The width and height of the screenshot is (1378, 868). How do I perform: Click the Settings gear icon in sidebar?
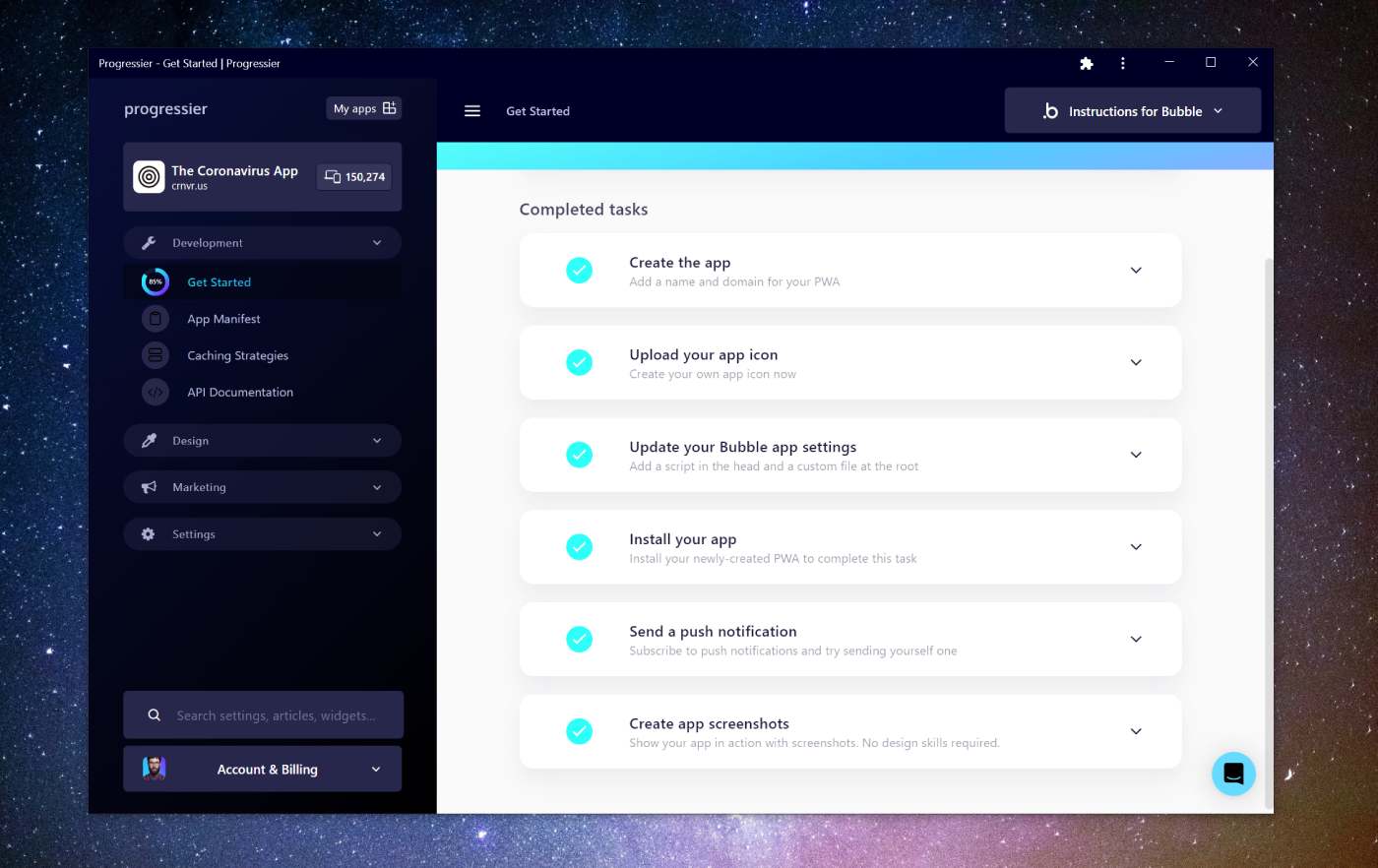pyautogui.click(x=149, y=534)
